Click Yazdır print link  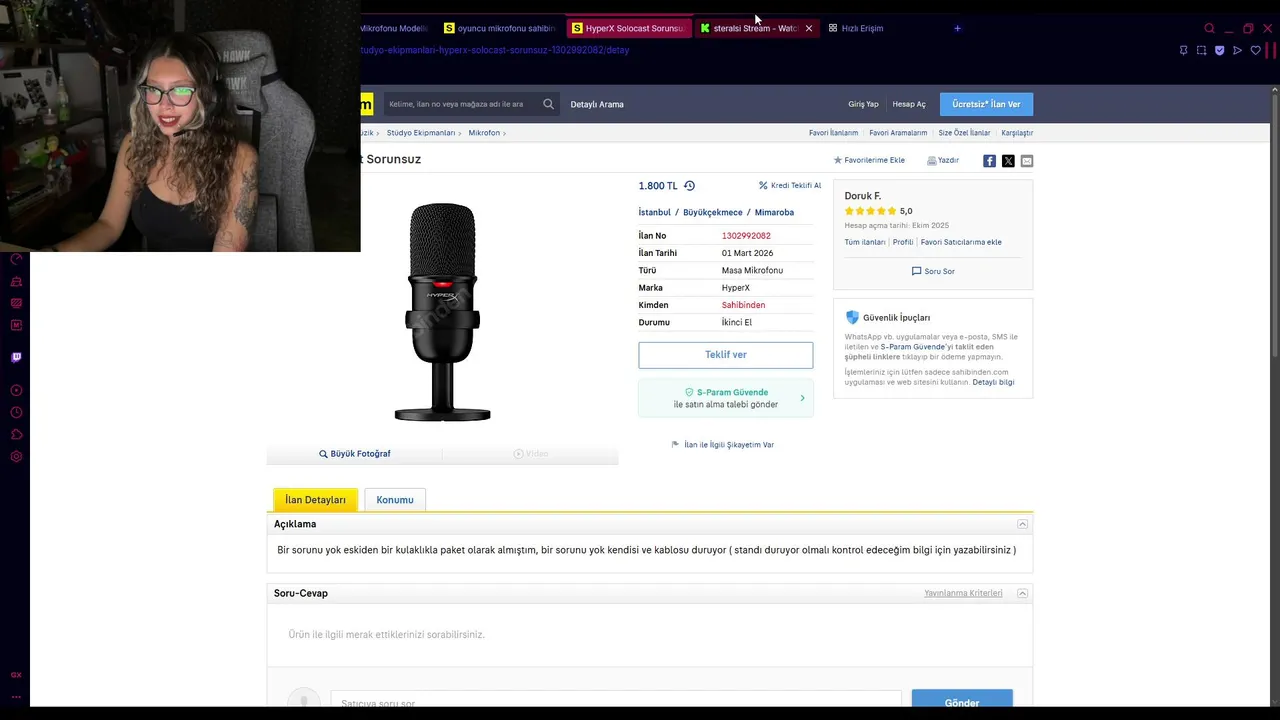coord(943,160)
